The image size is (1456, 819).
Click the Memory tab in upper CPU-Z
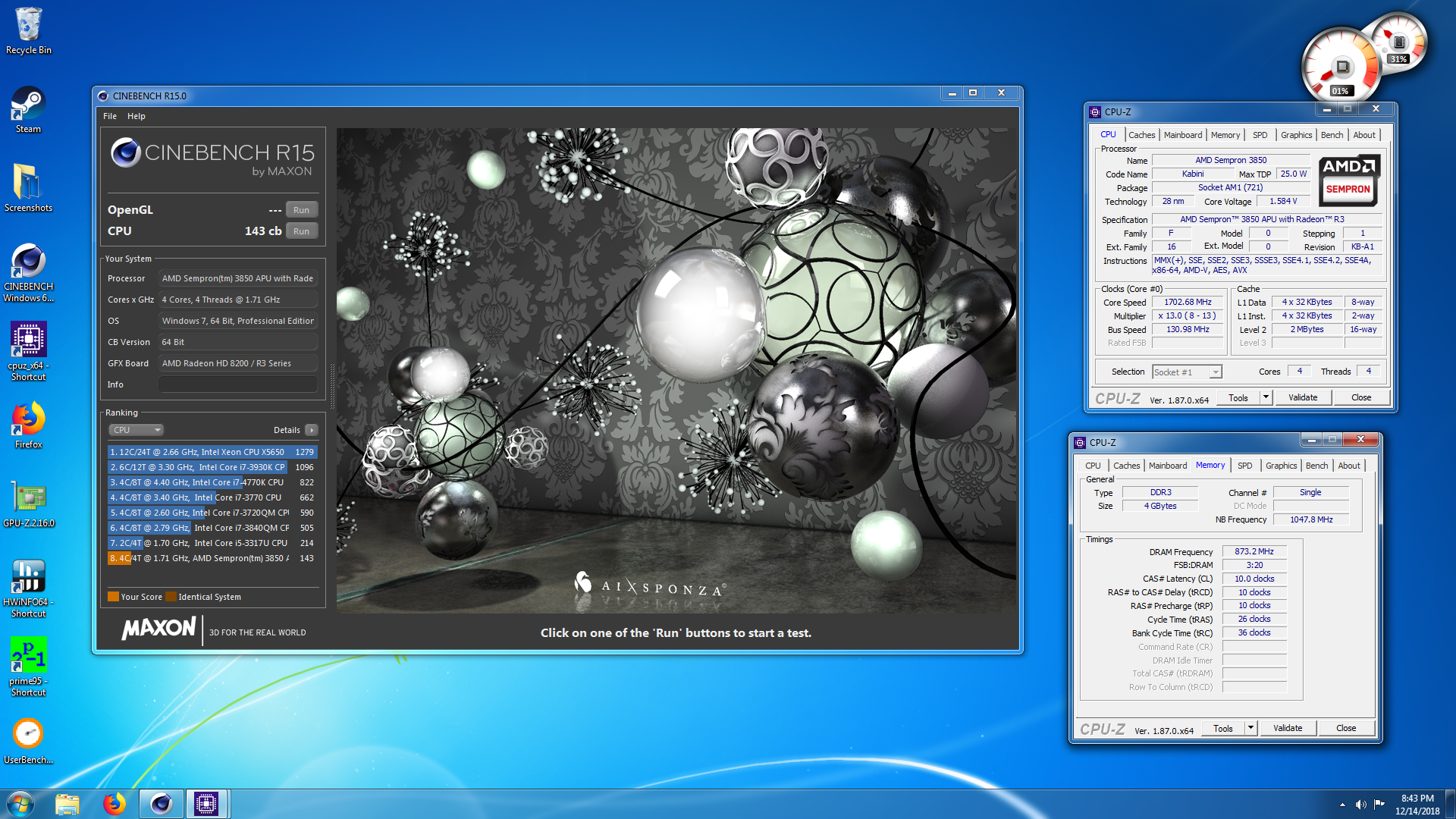pyautogui.click(x=1225, y=135)
